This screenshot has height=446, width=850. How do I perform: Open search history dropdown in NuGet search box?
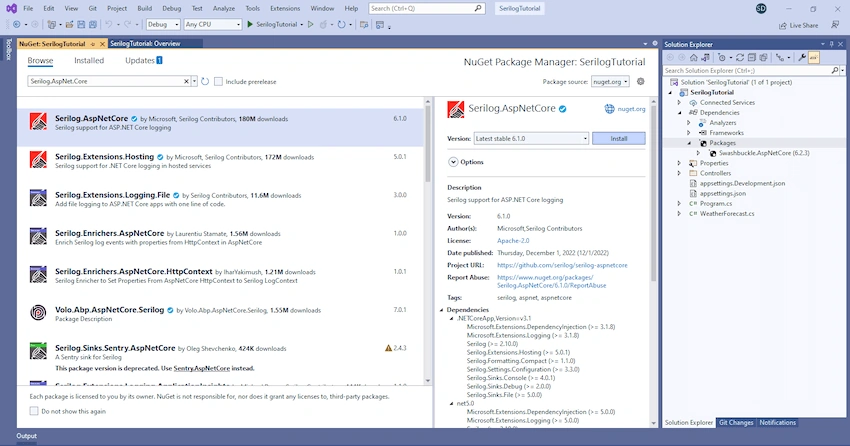195,81
